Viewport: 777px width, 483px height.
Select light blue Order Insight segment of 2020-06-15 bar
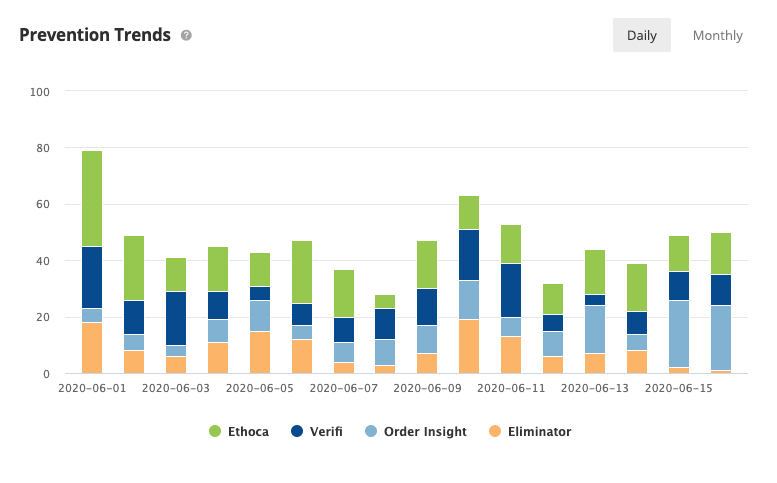pyautogui.click(x=679, y=334)
